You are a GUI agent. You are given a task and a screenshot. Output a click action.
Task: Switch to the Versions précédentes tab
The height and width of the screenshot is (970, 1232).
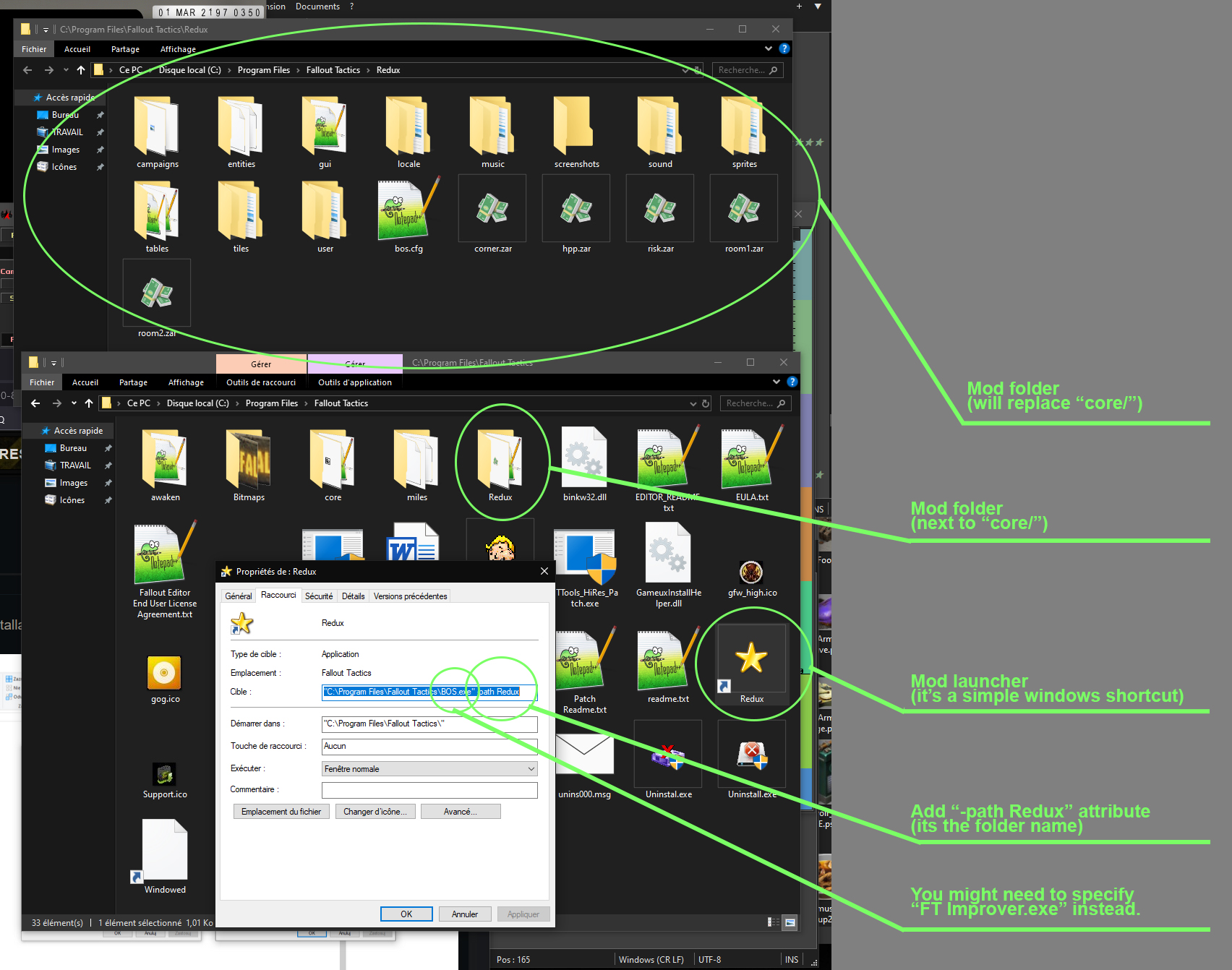[410, 596]
